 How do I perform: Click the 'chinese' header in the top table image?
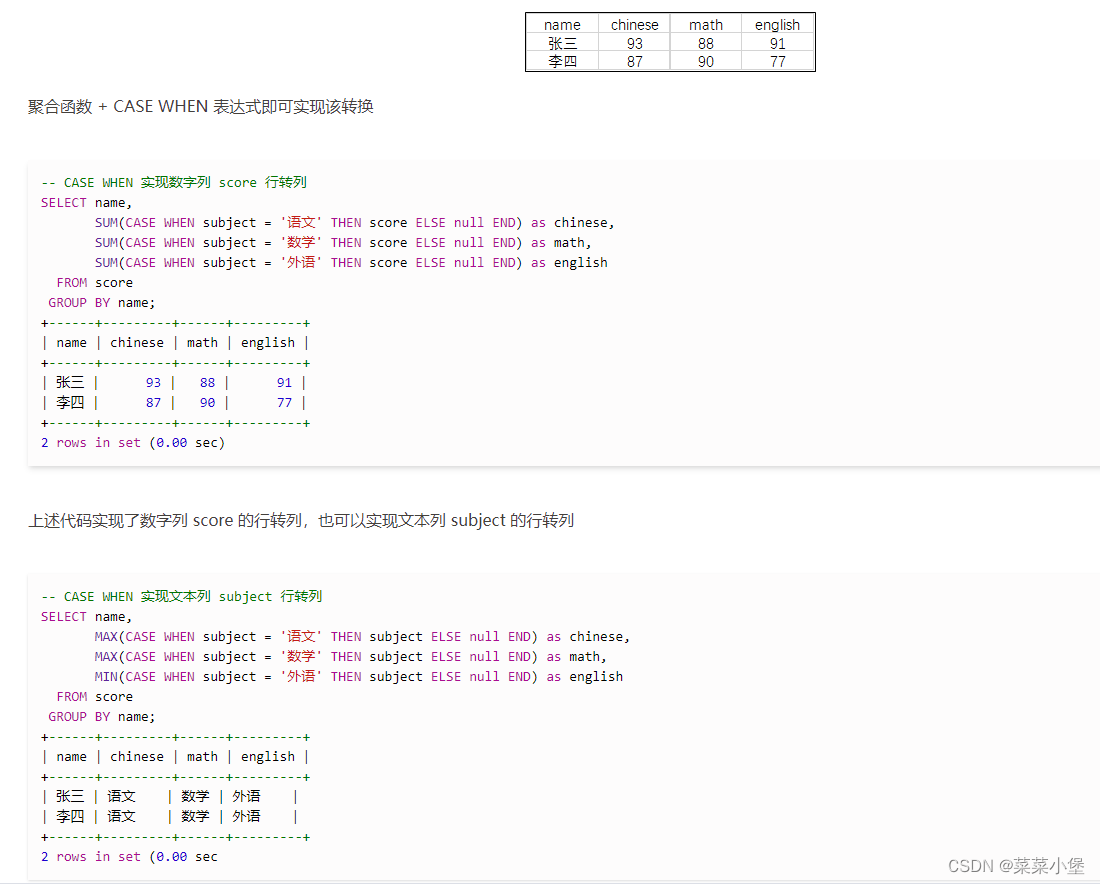tap(635, 25)
